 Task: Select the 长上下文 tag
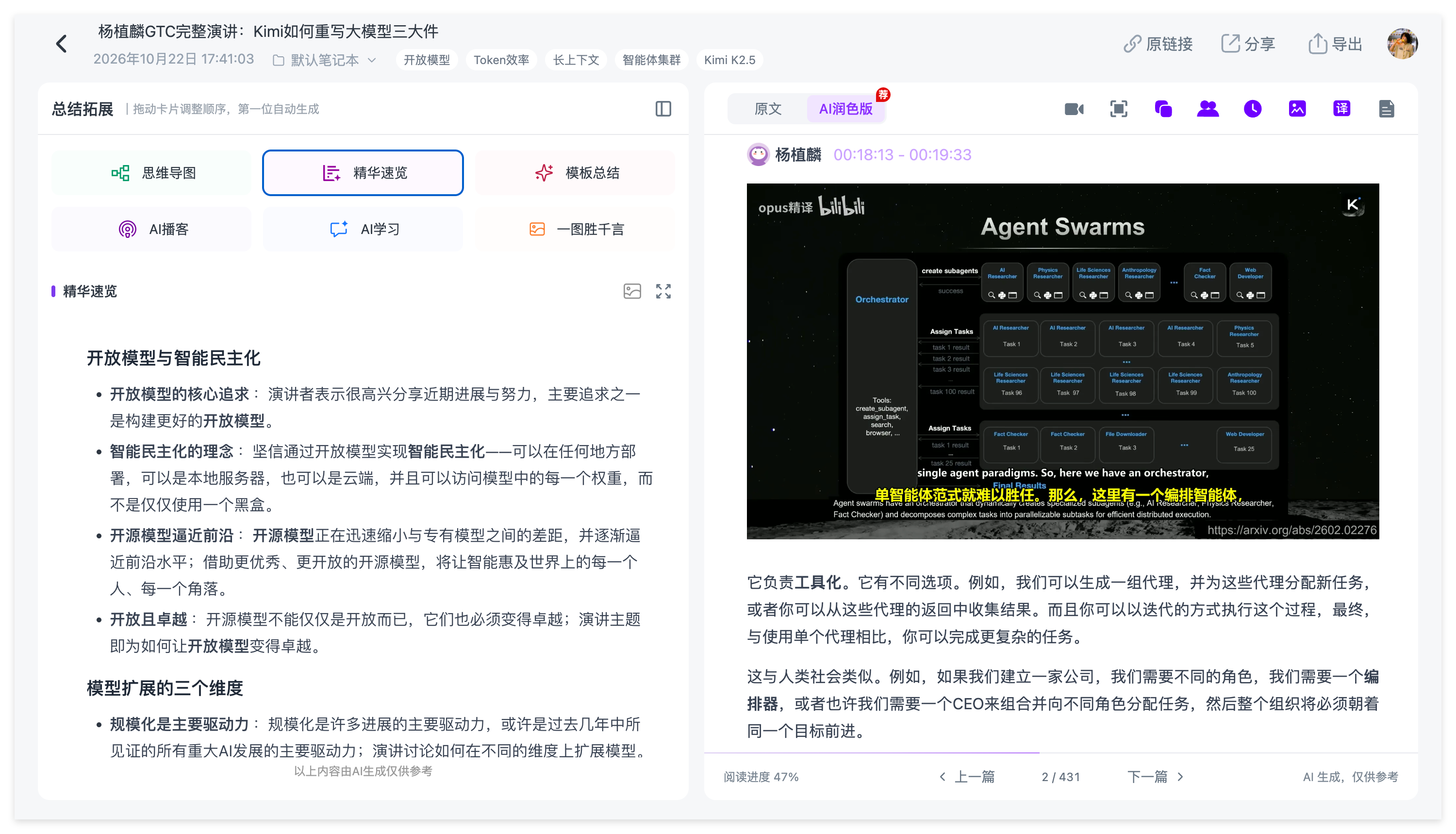coord(576,60)
